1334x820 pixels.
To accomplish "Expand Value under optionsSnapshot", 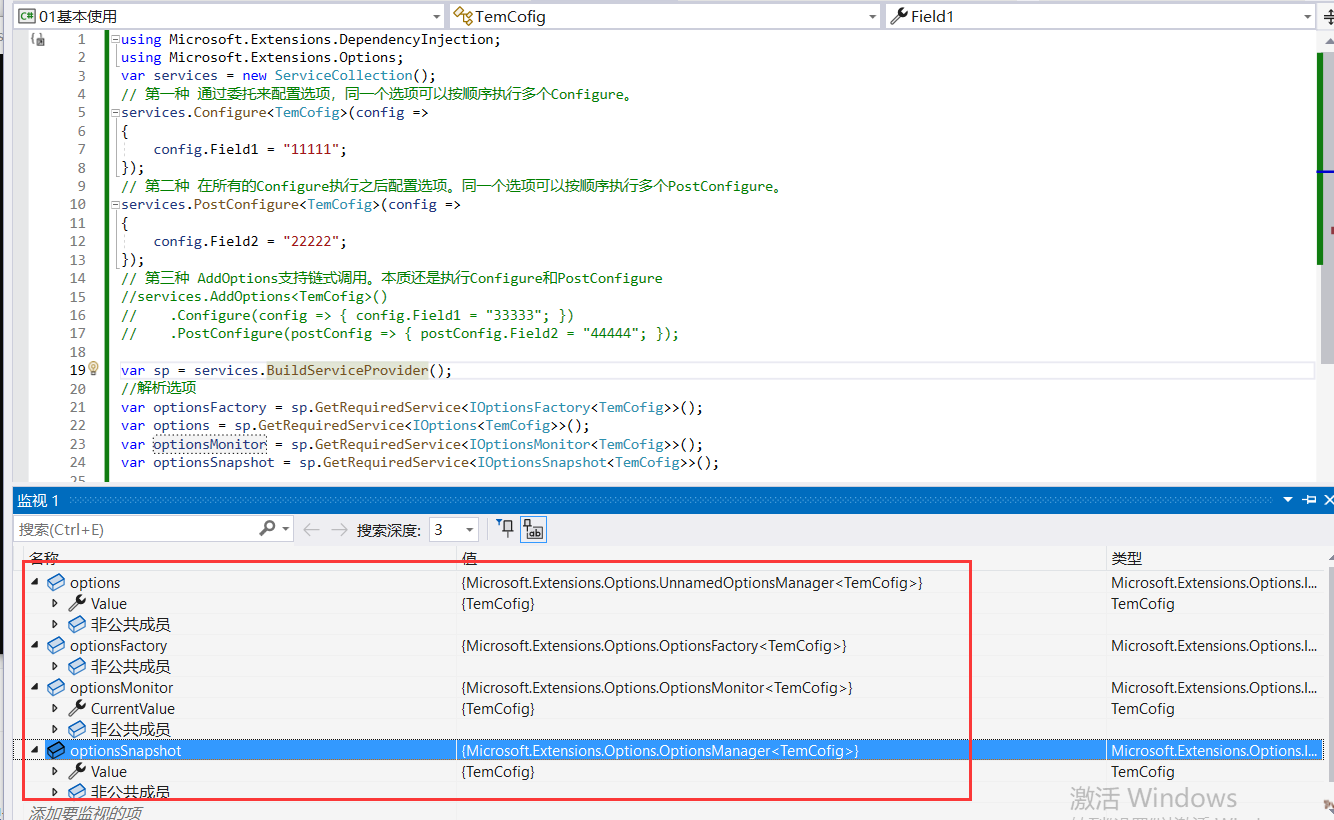I will 55,772.
